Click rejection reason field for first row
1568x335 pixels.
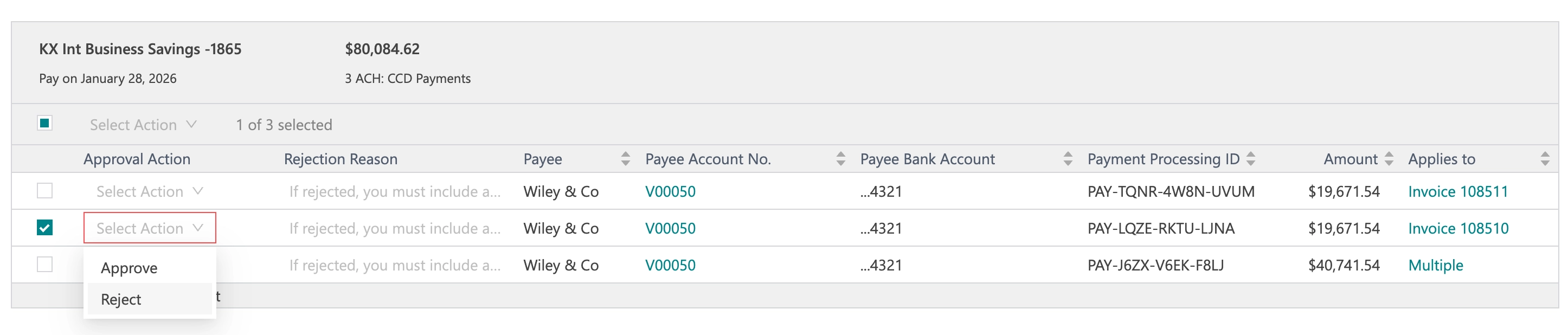tap(395, 191)
